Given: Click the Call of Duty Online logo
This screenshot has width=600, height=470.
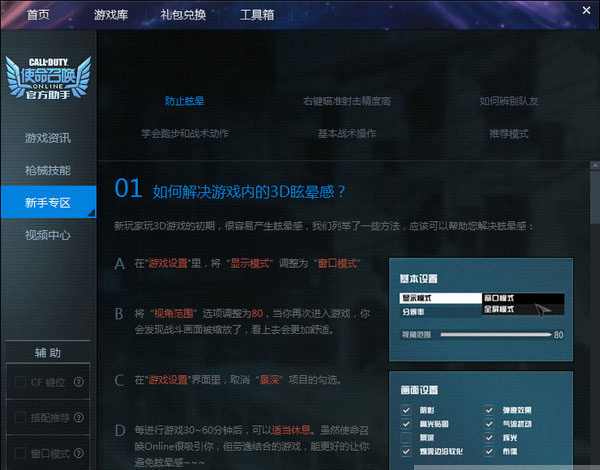Looking at the screenshot, I should [48, 78].
